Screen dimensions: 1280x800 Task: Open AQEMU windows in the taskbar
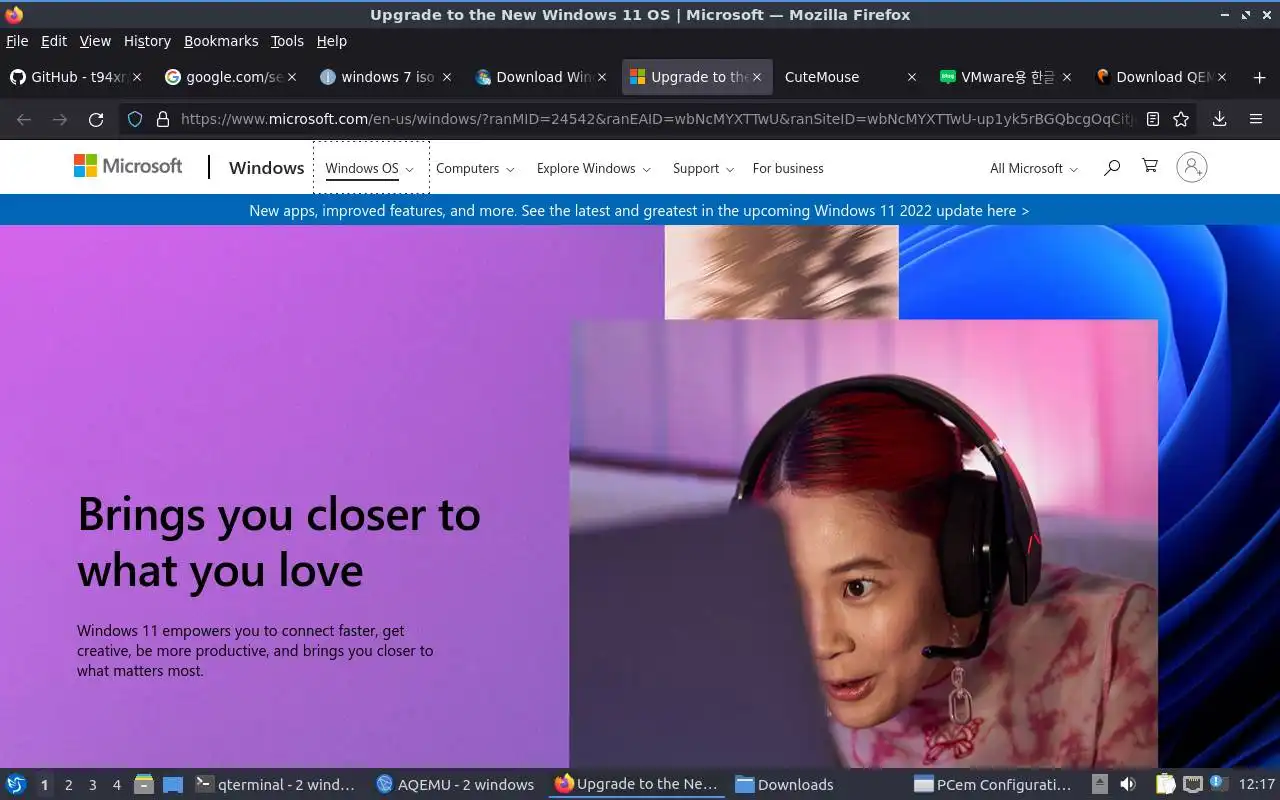(x=456, y=784)
